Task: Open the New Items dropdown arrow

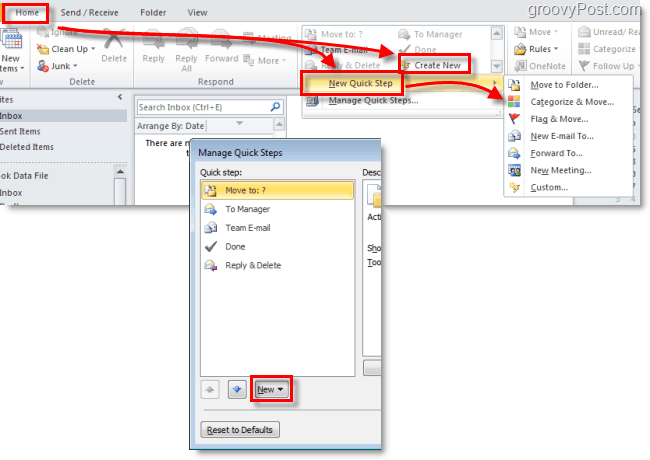Action: click(22, 68)
